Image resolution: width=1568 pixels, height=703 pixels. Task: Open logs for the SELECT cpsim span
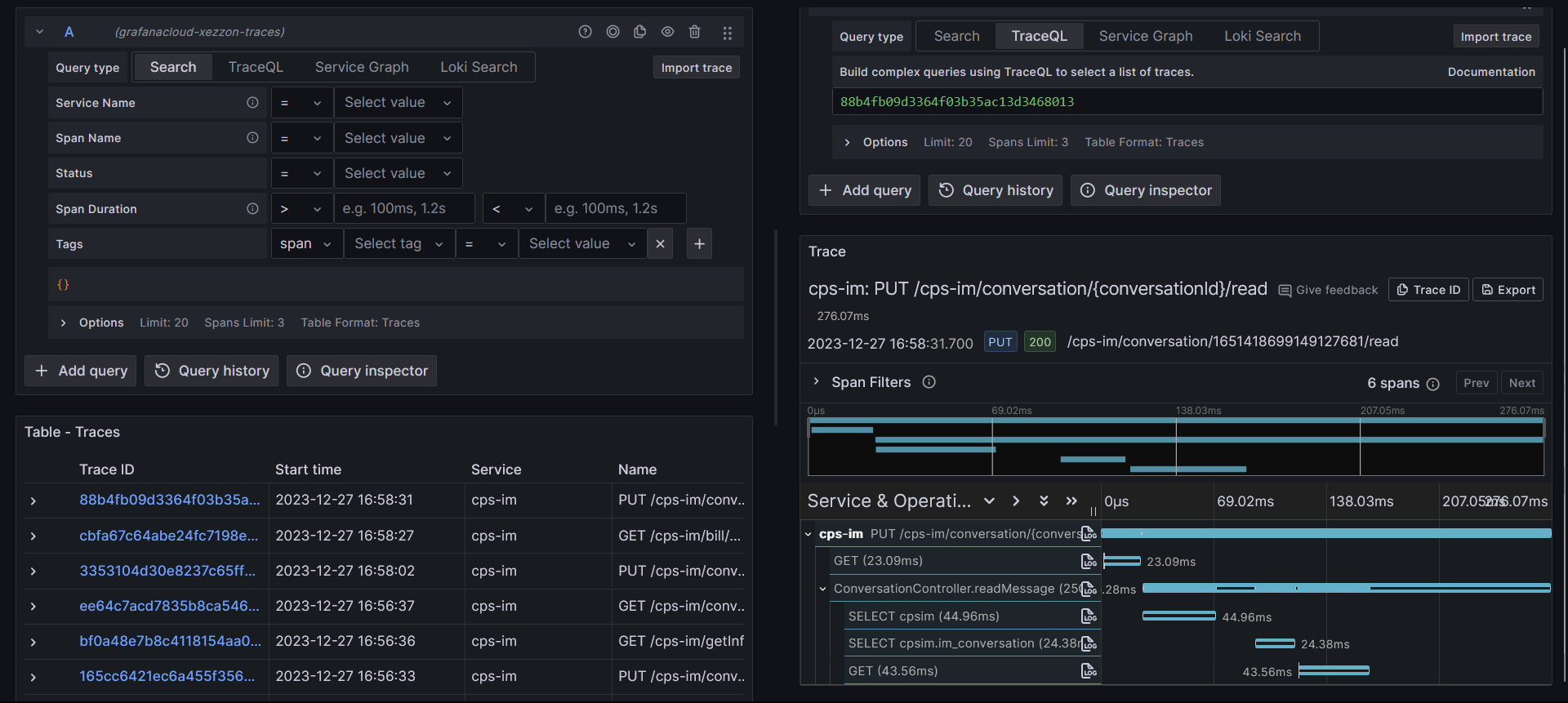(1088, 616)
